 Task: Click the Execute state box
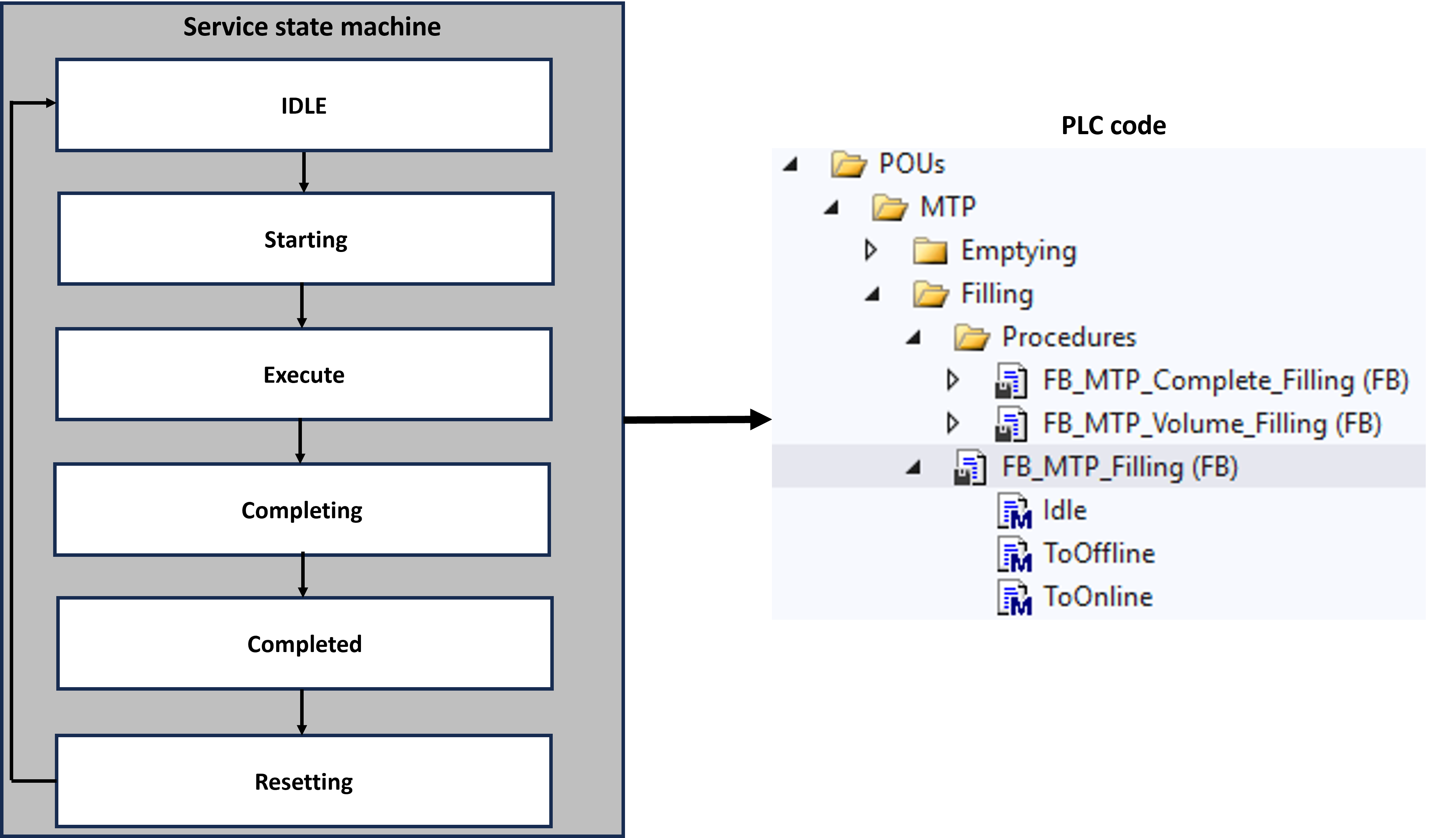(x=304, y=374)
